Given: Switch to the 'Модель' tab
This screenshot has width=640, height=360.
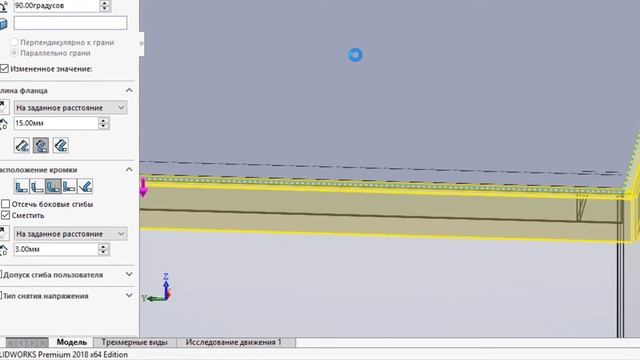Looking at the screenshot, I should (71, 342).
